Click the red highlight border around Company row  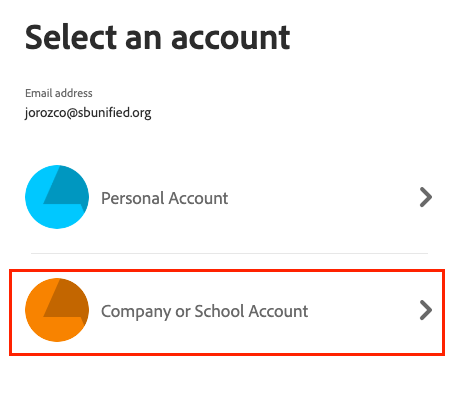point(227,271)
